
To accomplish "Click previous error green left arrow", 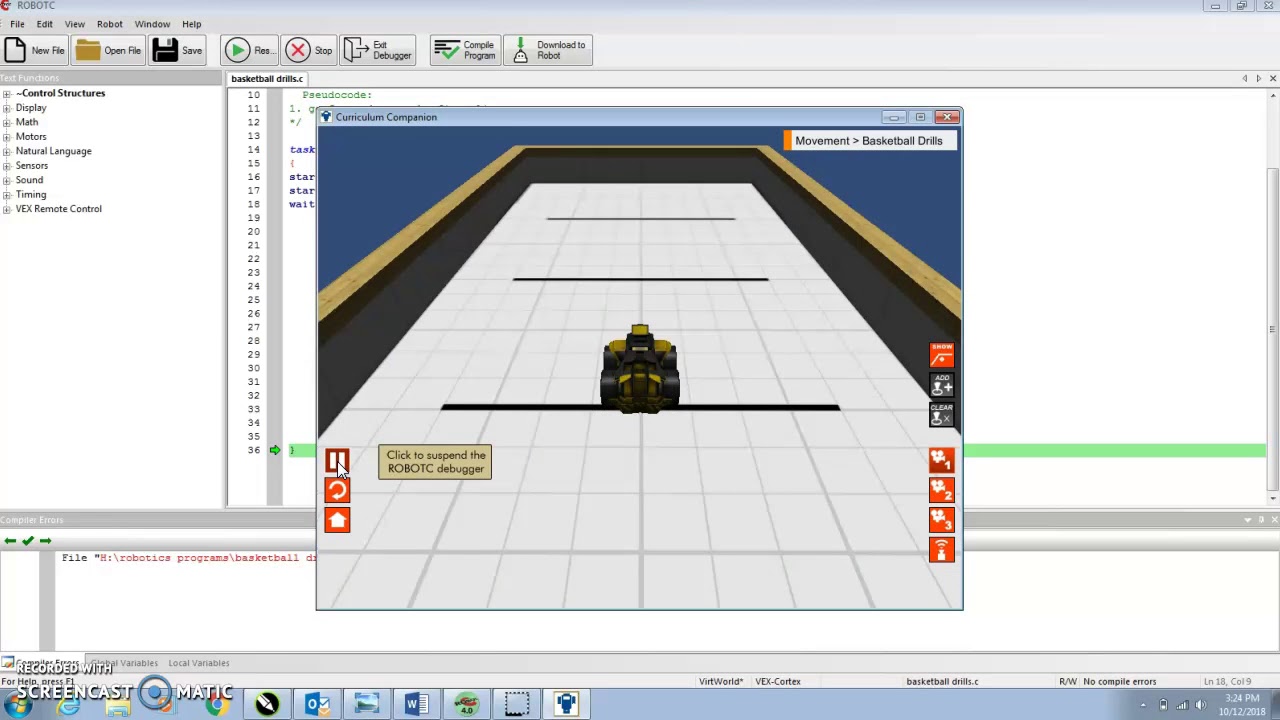I will point(10,541).
